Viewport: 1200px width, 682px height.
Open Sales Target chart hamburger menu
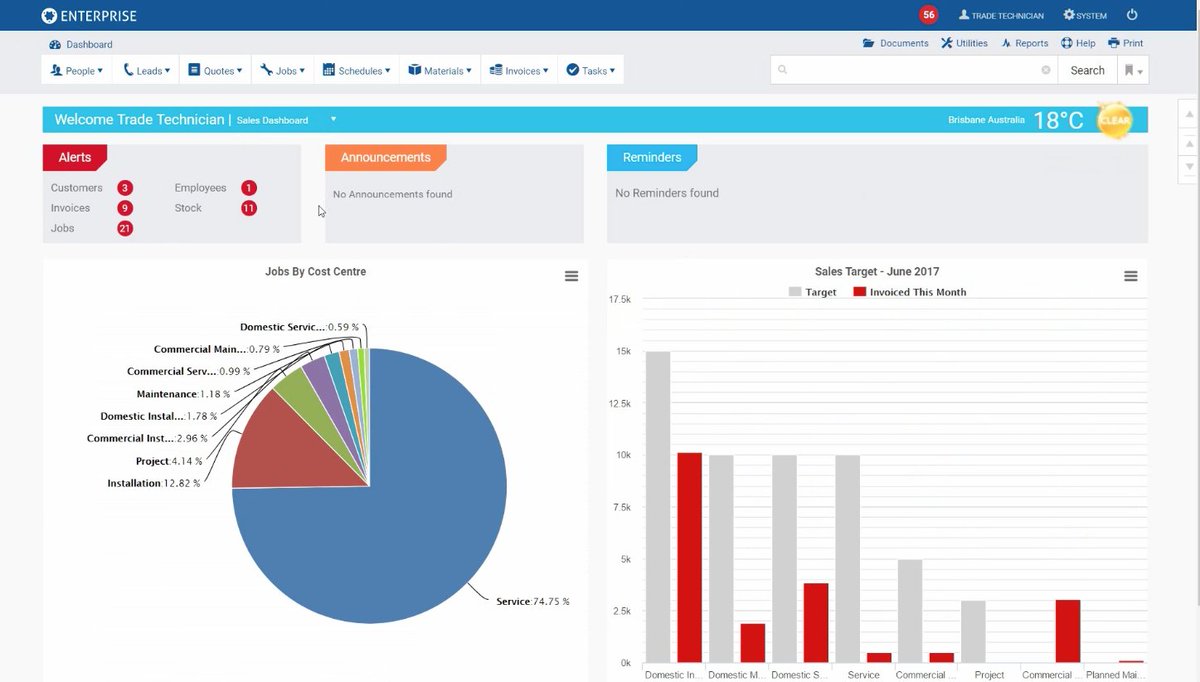tap(1131, 276)
